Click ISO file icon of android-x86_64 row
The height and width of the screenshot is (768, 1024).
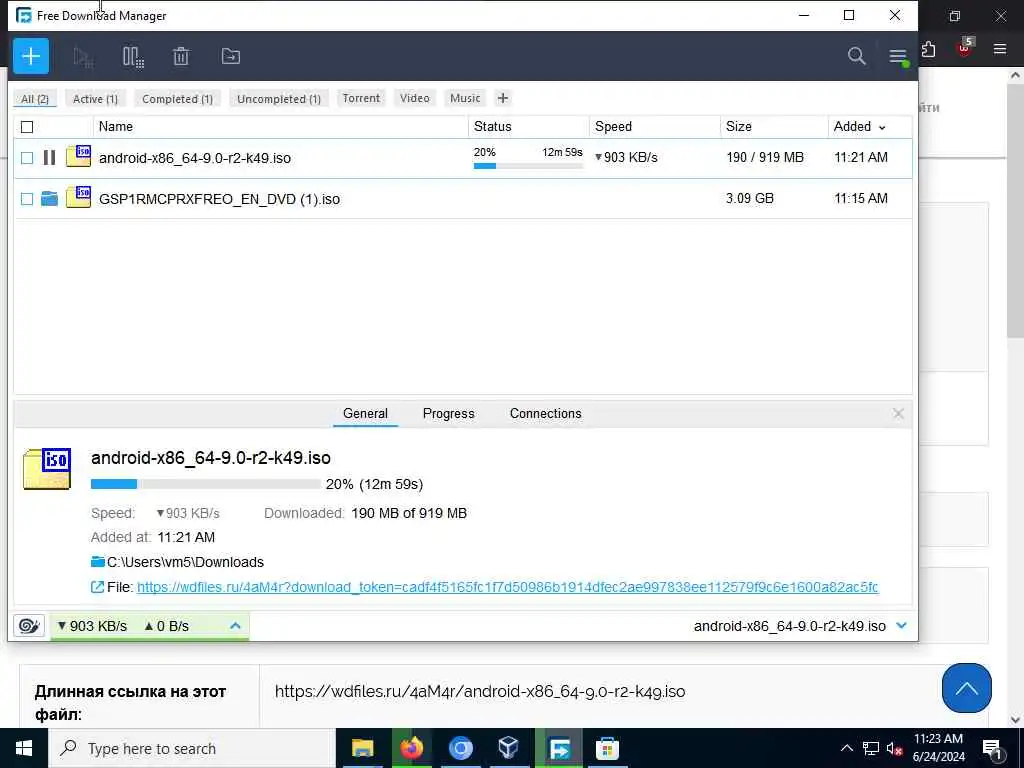click(78, 157)
